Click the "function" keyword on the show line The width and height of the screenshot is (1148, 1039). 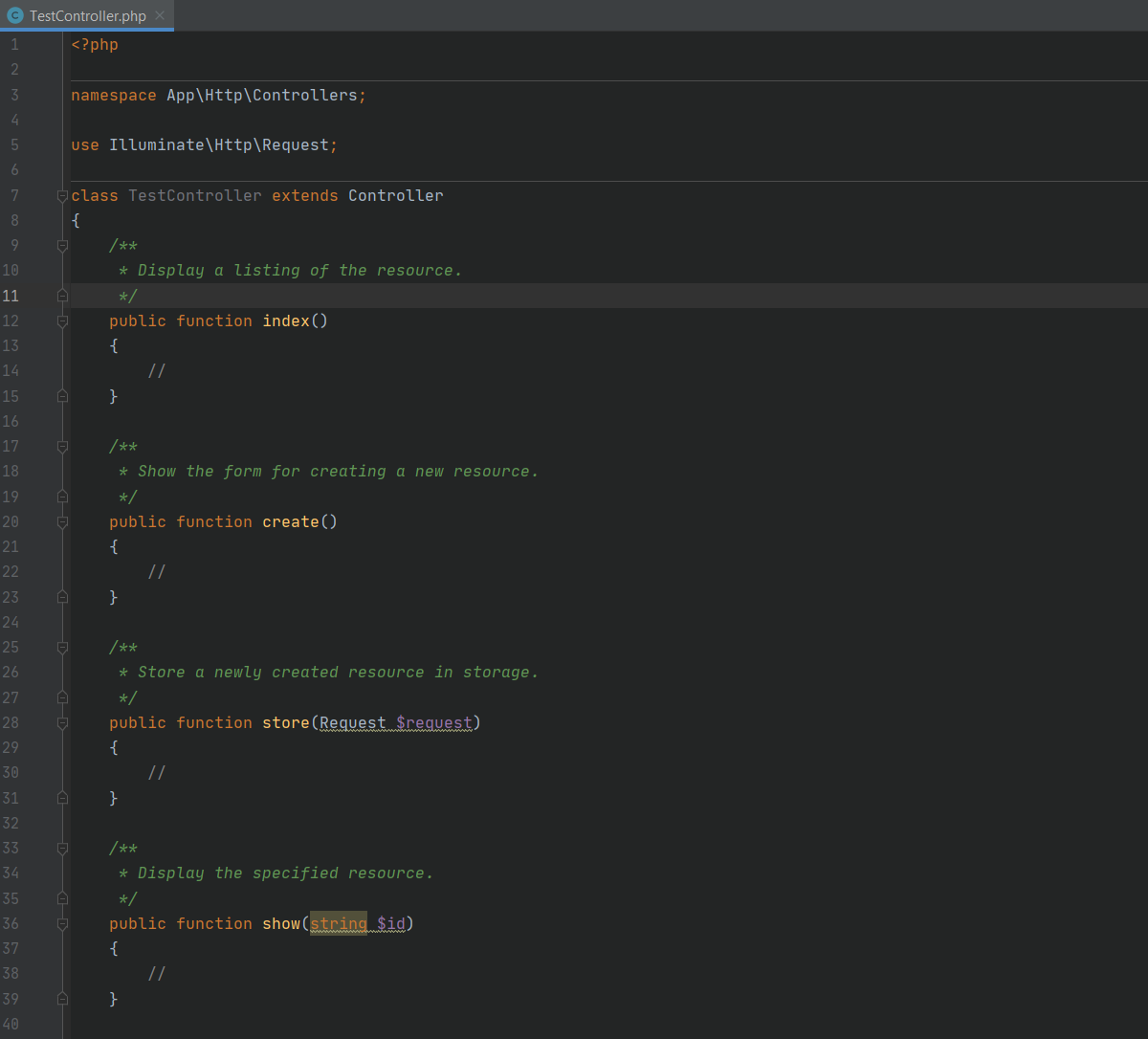pos(214,924)
